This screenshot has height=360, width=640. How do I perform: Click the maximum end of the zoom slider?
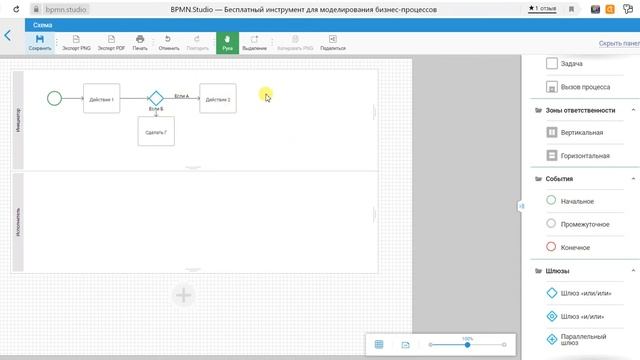click(x=504, y=345)
